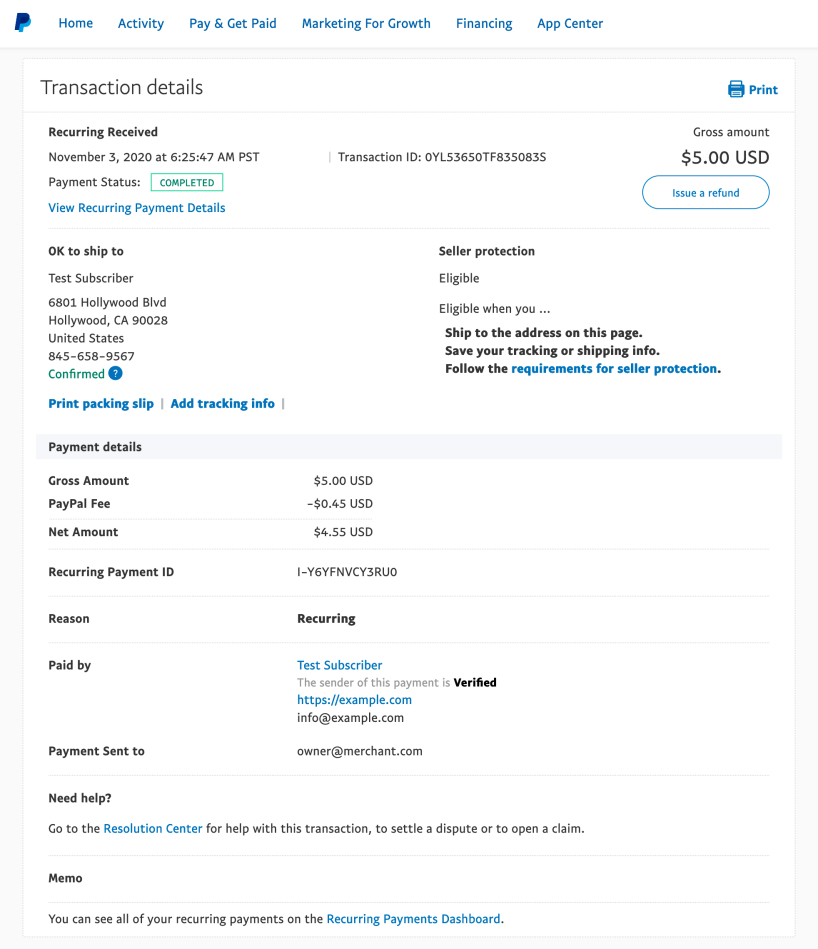This screenshot has width=818, height=949.
Task: Go to the Resolution Center
Action: pos(153,829)
